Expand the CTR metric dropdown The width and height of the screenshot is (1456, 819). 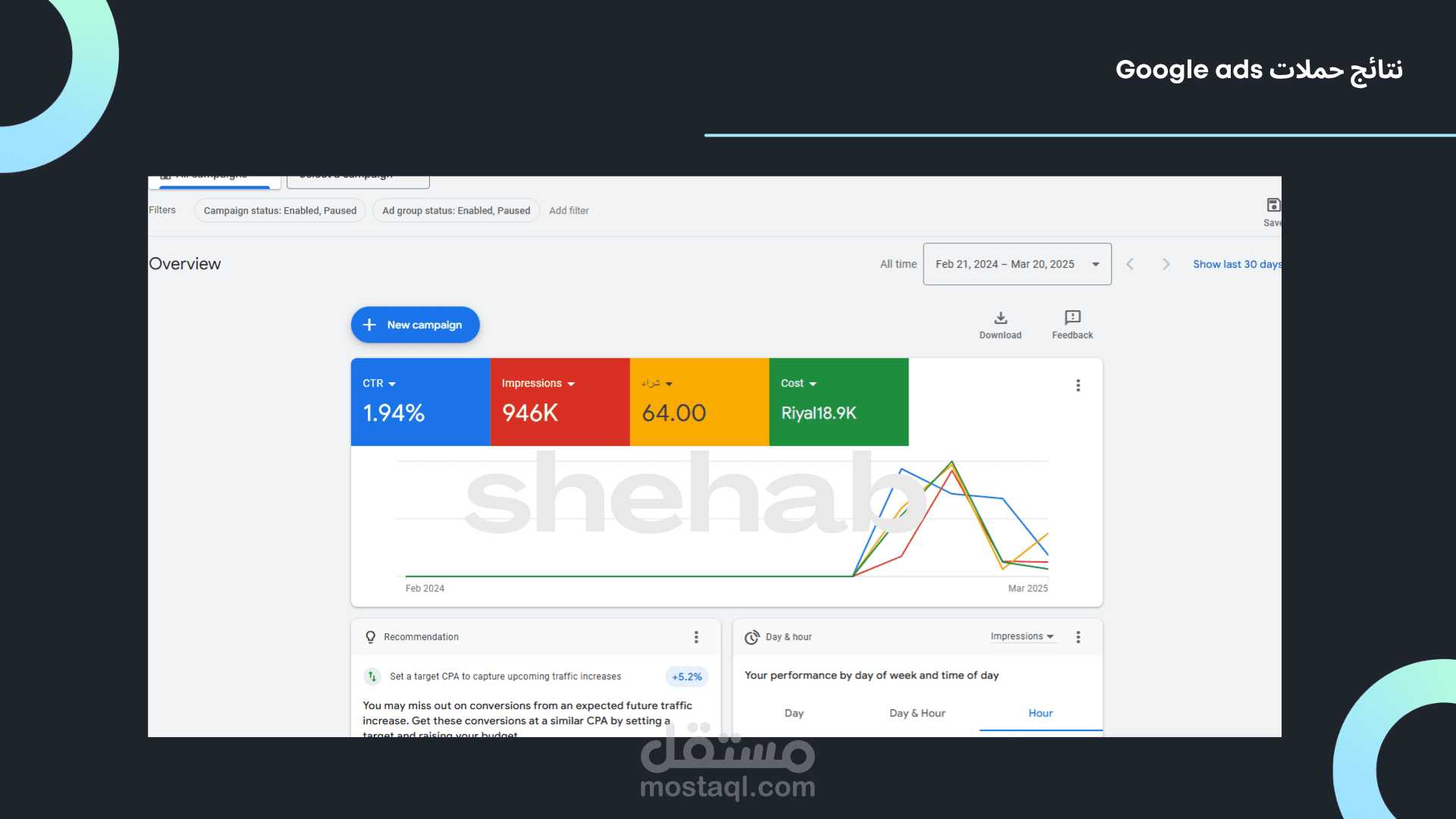[x=379, y=383]
